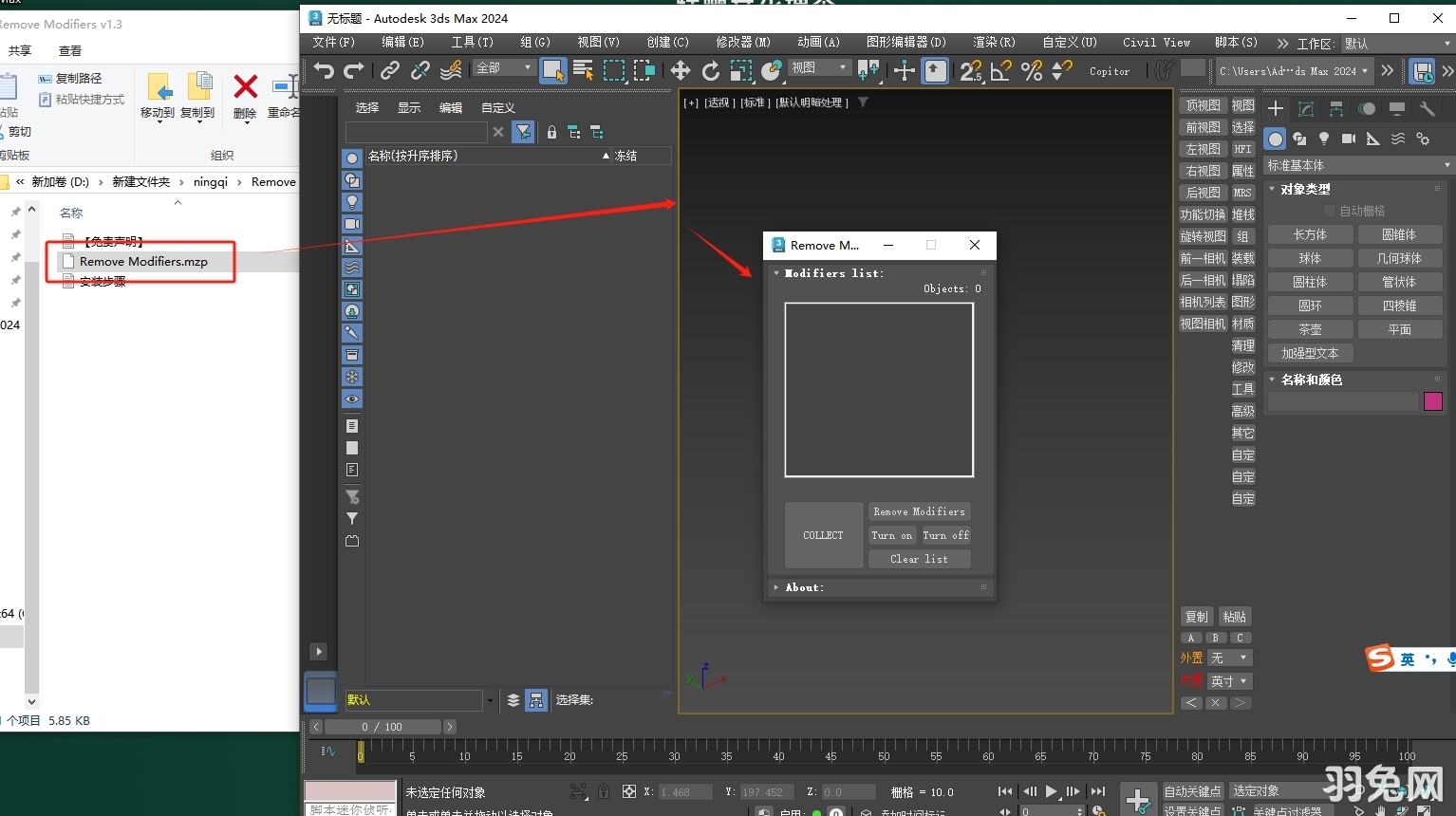
Task: Open the 标准基本体 primitives dropdown
Action: tap(1355, 164)
